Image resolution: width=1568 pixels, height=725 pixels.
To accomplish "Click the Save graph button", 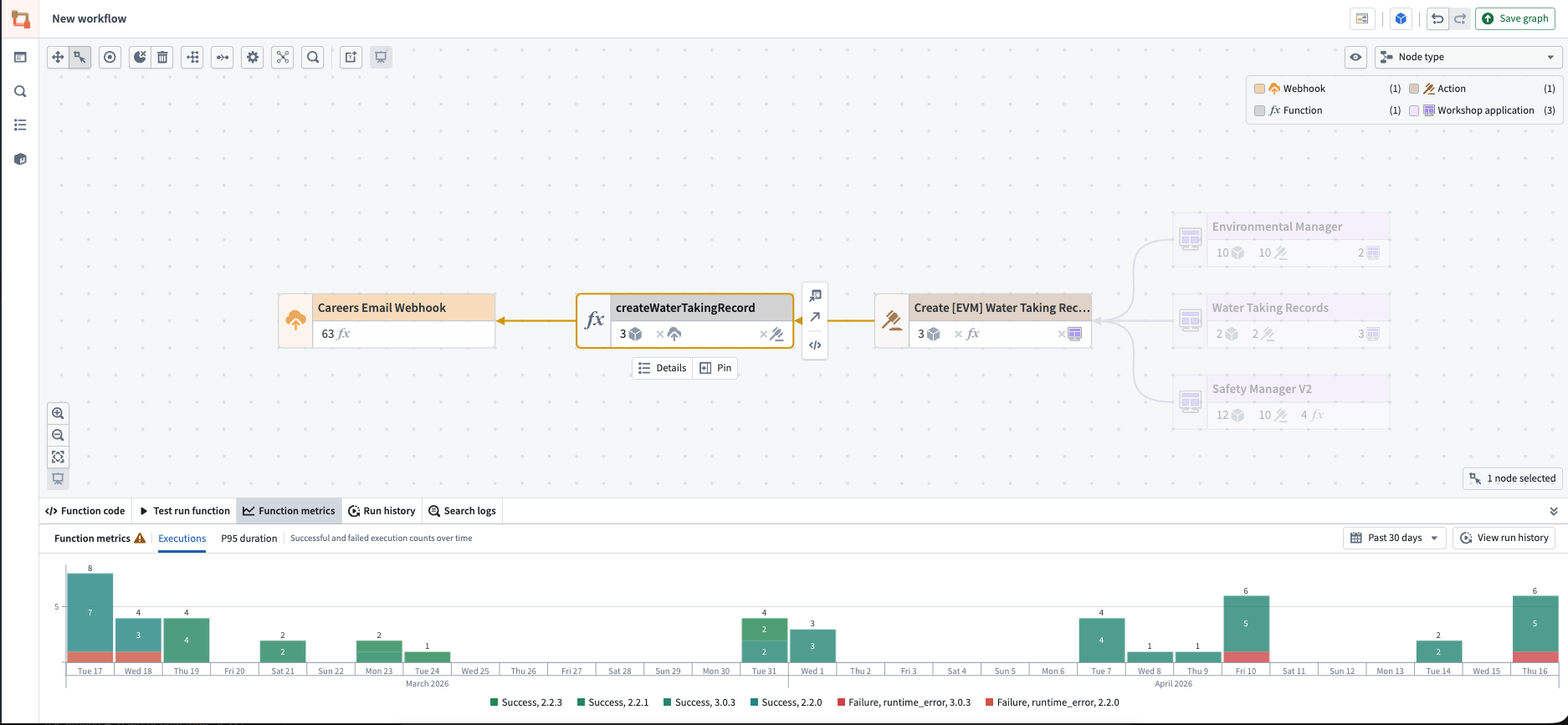I will coord(1515,18).
